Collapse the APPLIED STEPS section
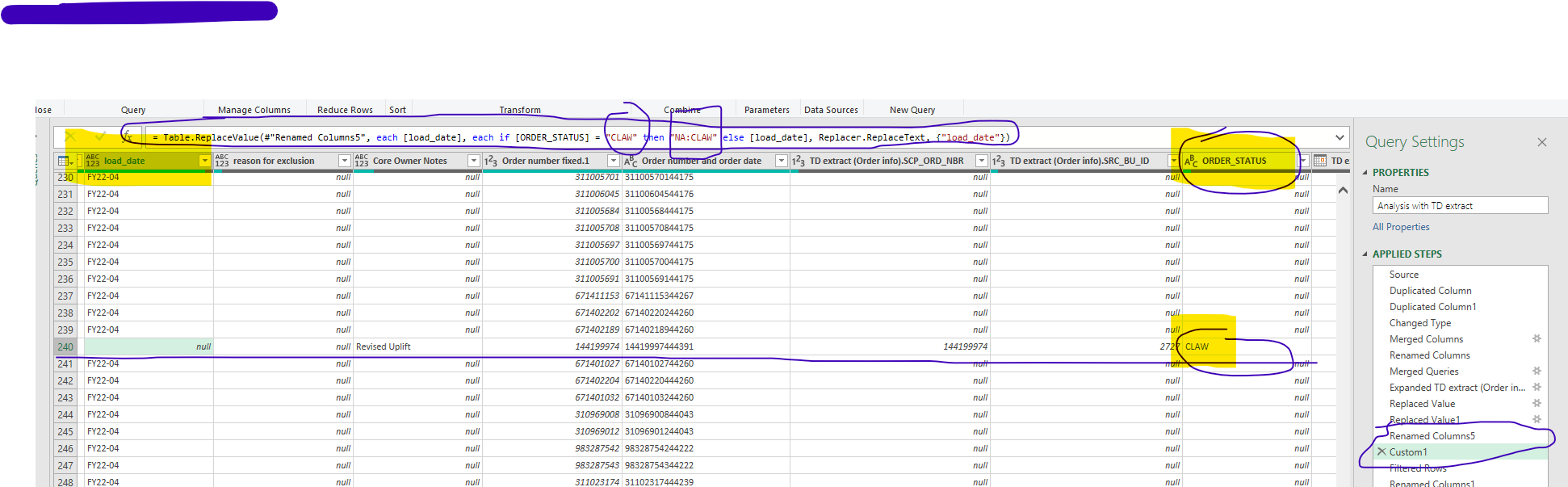The height and width of the screenshot is (487, 1568). coord(1365,254)
